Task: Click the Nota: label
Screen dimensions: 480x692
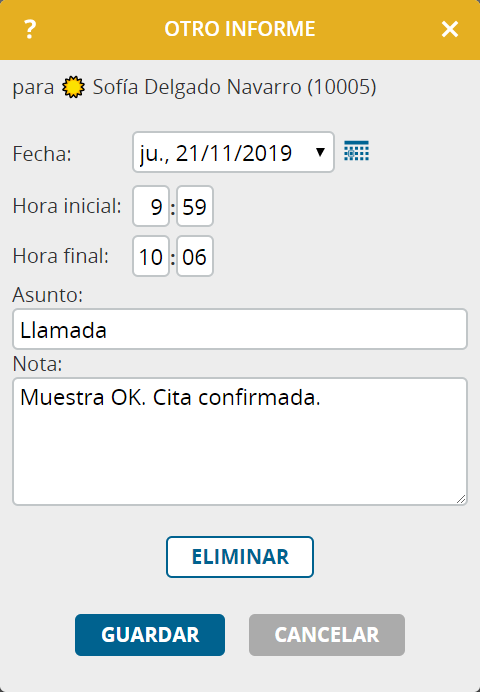Action: (38, 364)
